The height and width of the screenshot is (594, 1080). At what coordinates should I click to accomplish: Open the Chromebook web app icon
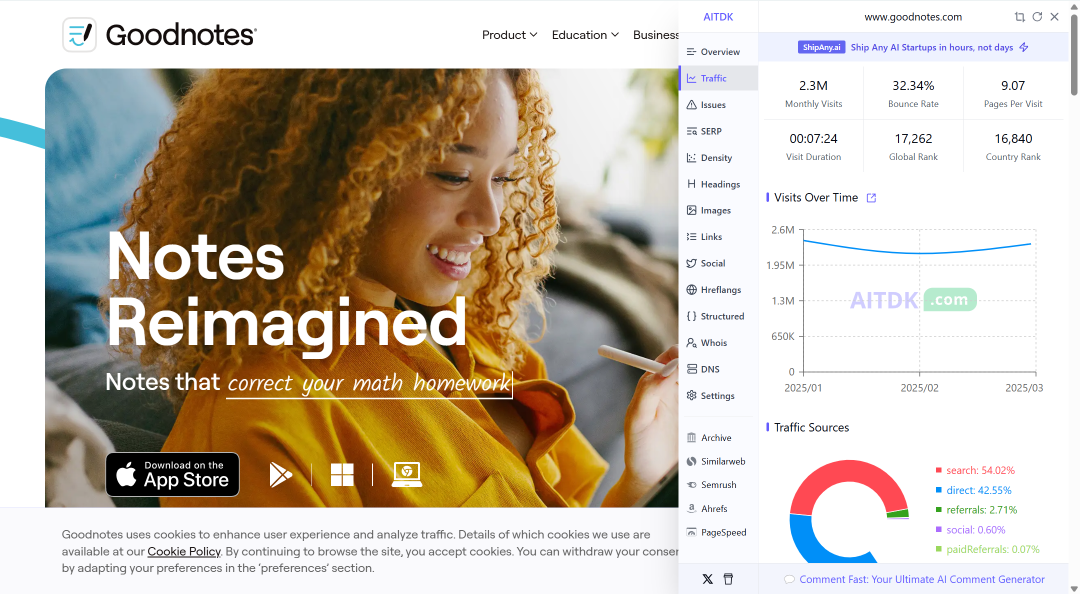point(406,475)
